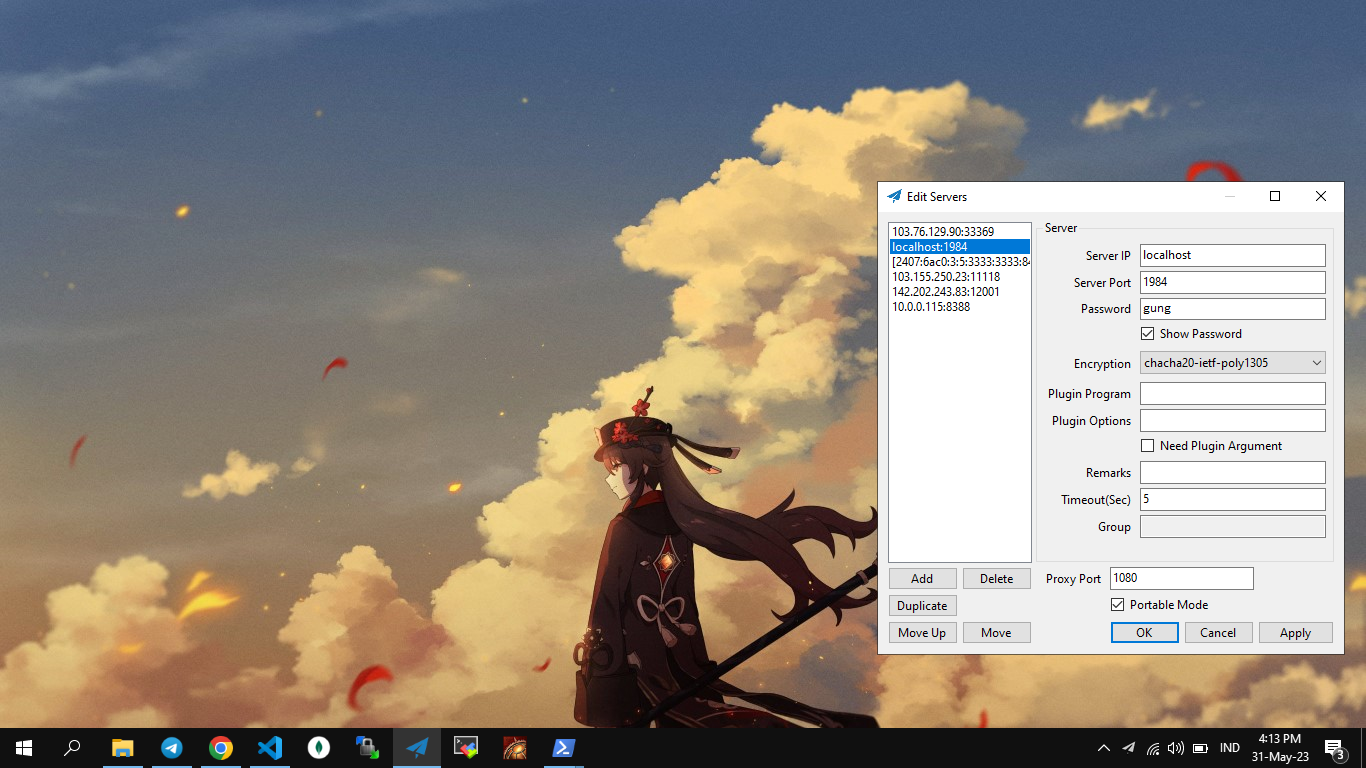The image size is (1366, 768).
Task: Select server 10.0.0.115:8388 in list
Action: 931,307
